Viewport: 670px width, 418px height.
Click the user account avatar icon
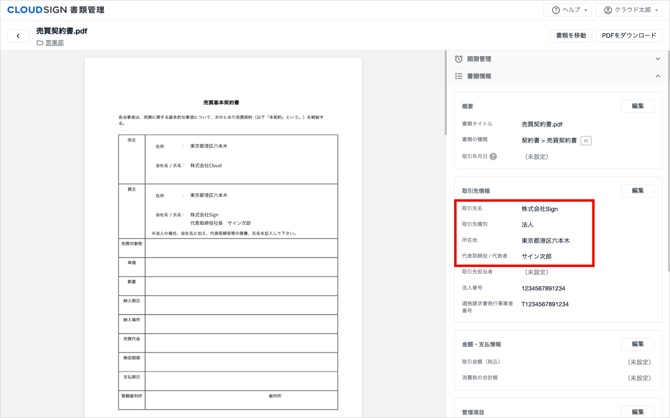click(608, 10)
